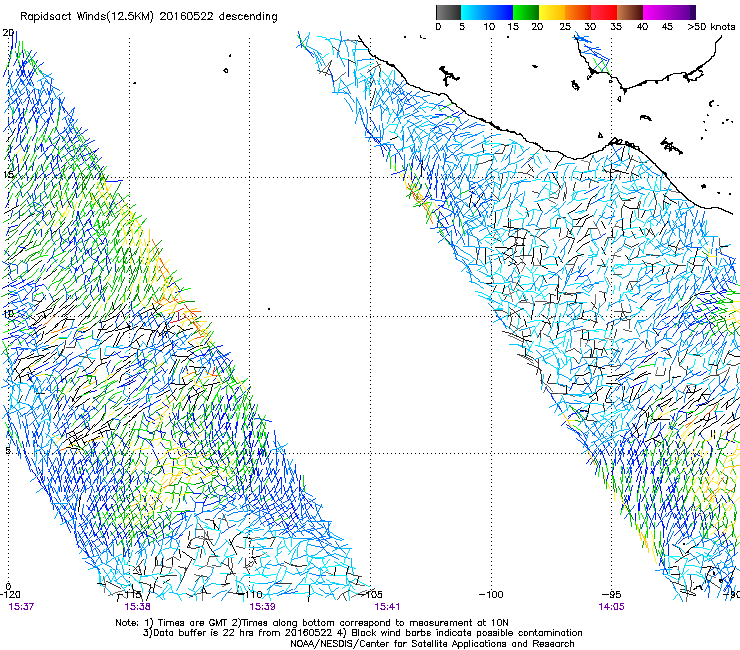Screen dimensions: 740x650
Task: Click the '-120' longitude axis label
Action: coord(10,594)
